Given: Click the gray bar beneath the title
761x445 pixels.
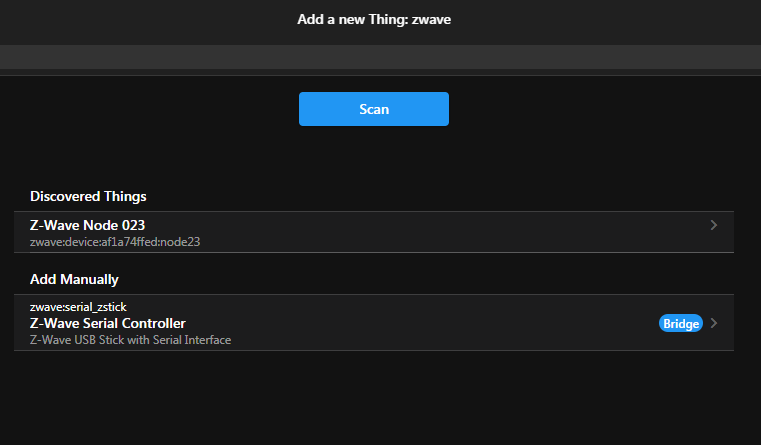Looking at the screenshot, I should [x=380, y=58].
